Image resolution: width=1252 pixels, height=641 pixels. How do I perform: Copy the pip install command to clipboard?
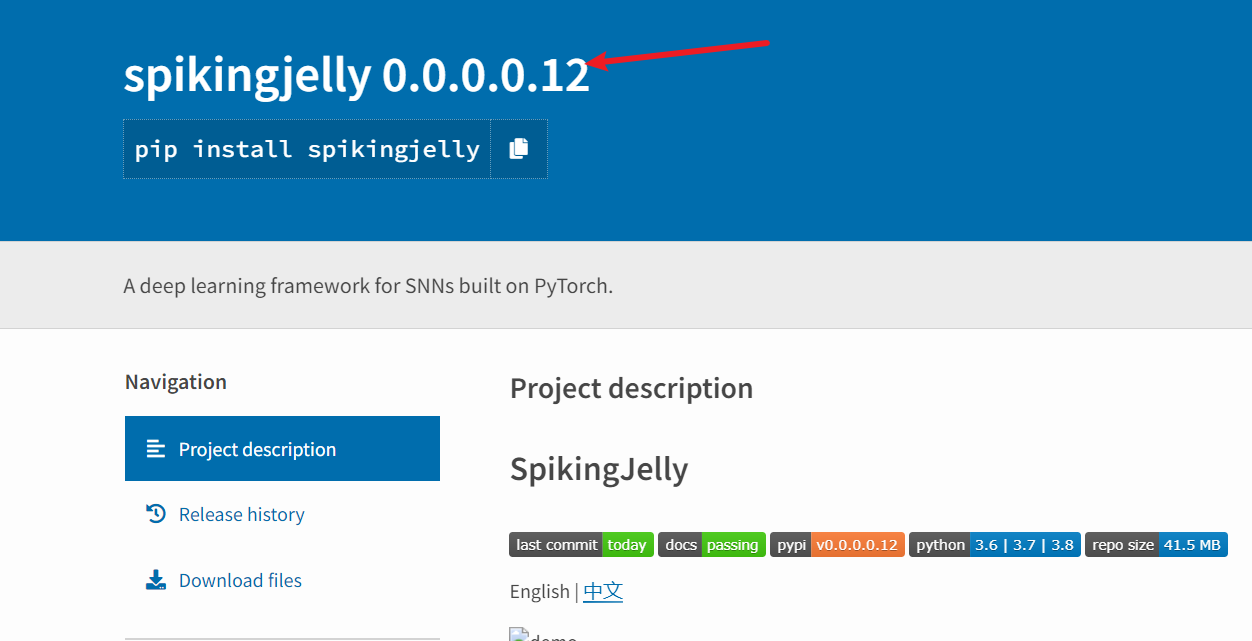[x=519, y=147]
